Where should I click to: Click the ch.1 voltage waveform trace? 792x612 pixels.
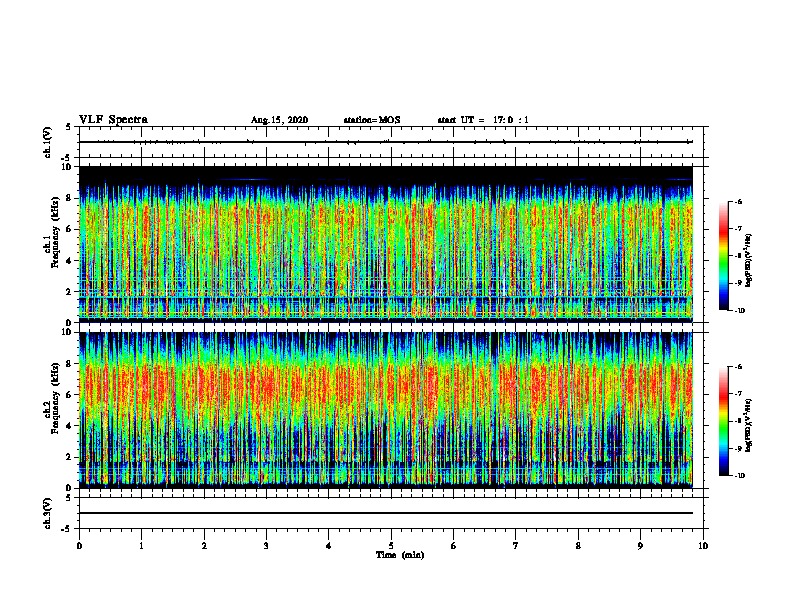[x=386, y=142]
